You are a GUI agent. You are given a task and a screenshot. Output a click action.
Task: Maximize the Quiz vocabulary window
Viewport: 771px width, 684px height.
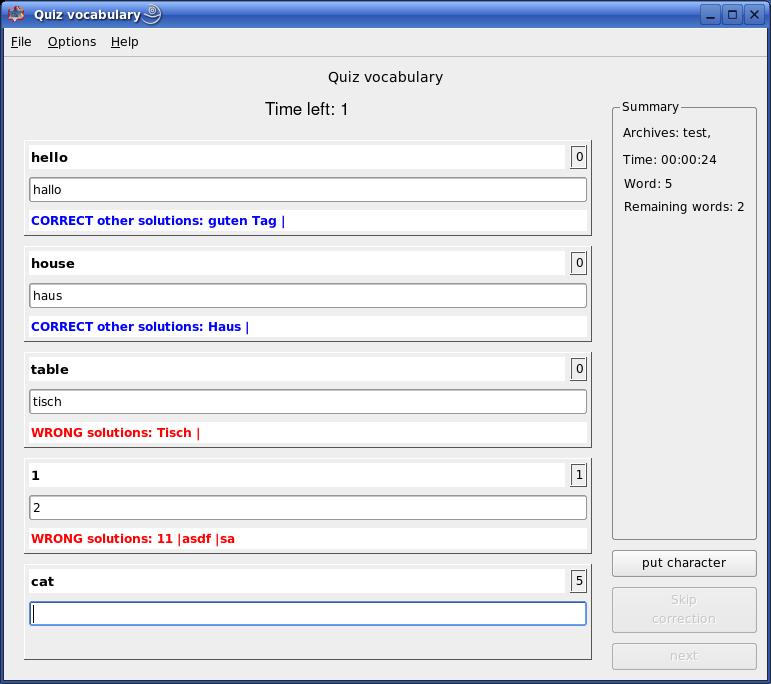coord(732,15)
